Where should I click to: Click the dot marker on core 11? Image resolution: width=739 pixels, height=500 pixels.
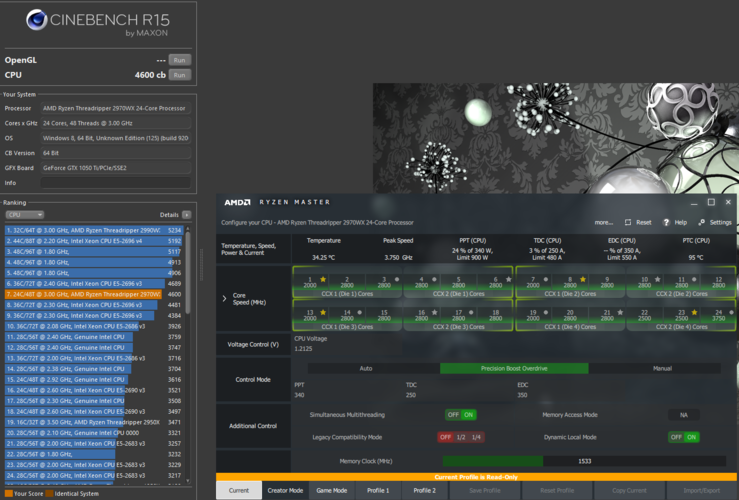coord(694,279)
